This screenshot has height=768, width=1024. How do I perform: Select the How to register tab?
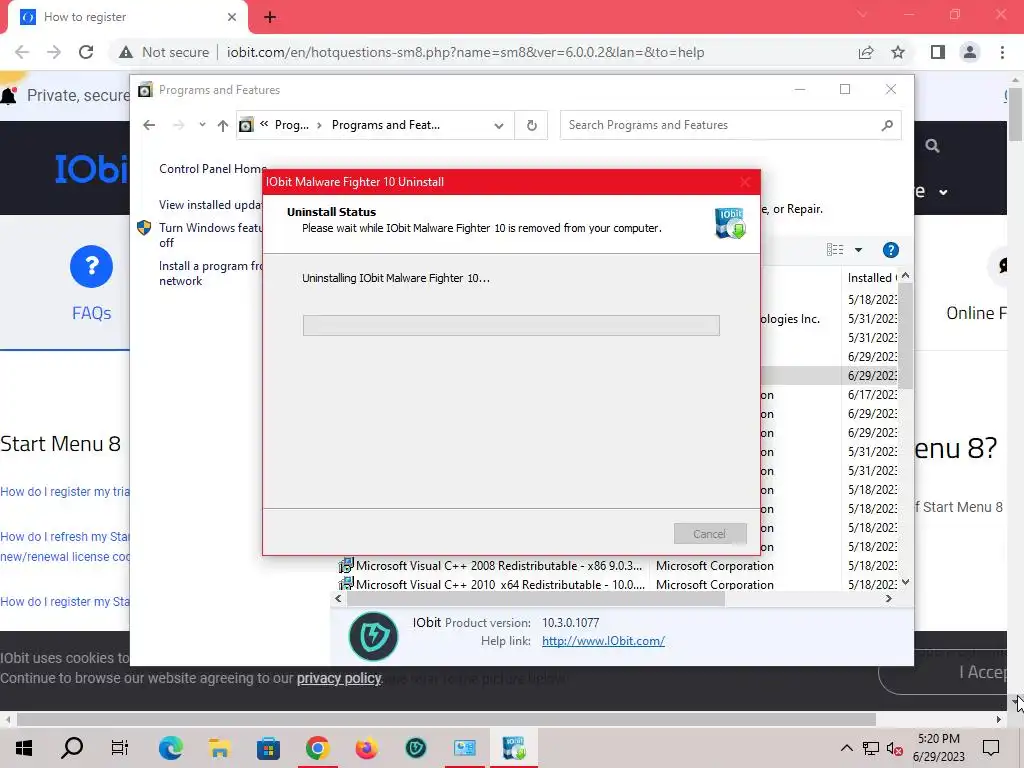point(127,17)
